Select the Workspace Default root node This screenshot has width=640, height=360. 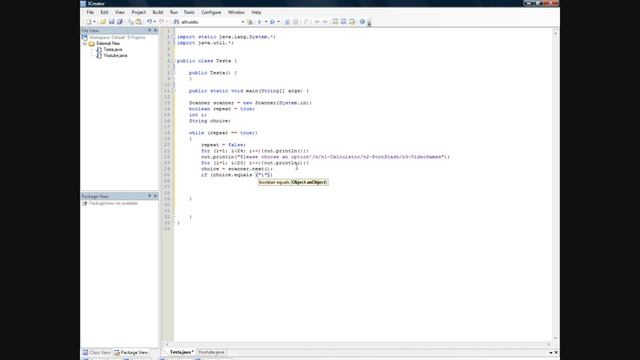point(113,37)
